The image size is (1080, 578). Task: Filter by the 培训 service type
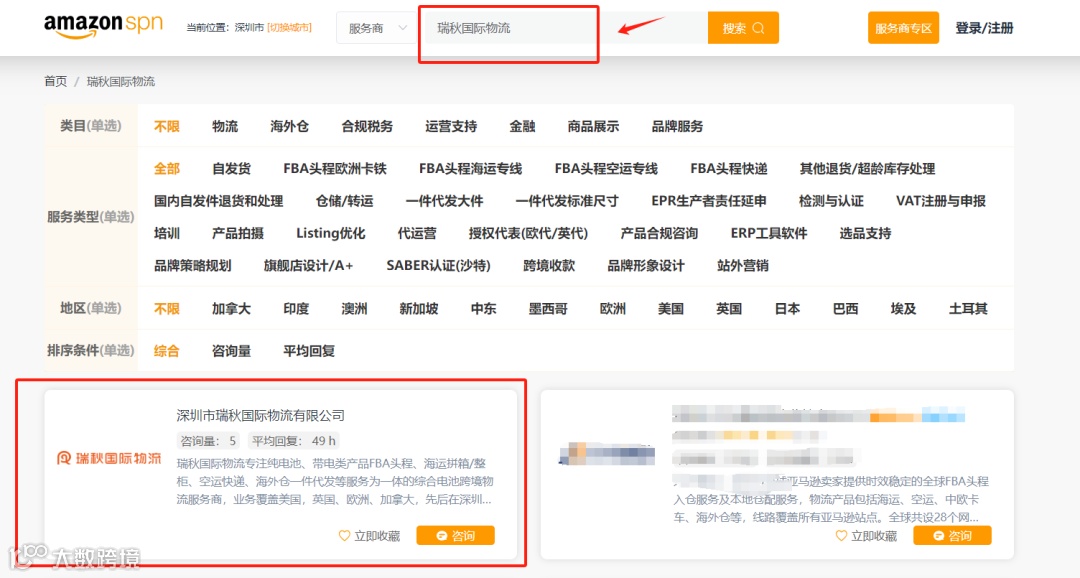coord(167,233)
